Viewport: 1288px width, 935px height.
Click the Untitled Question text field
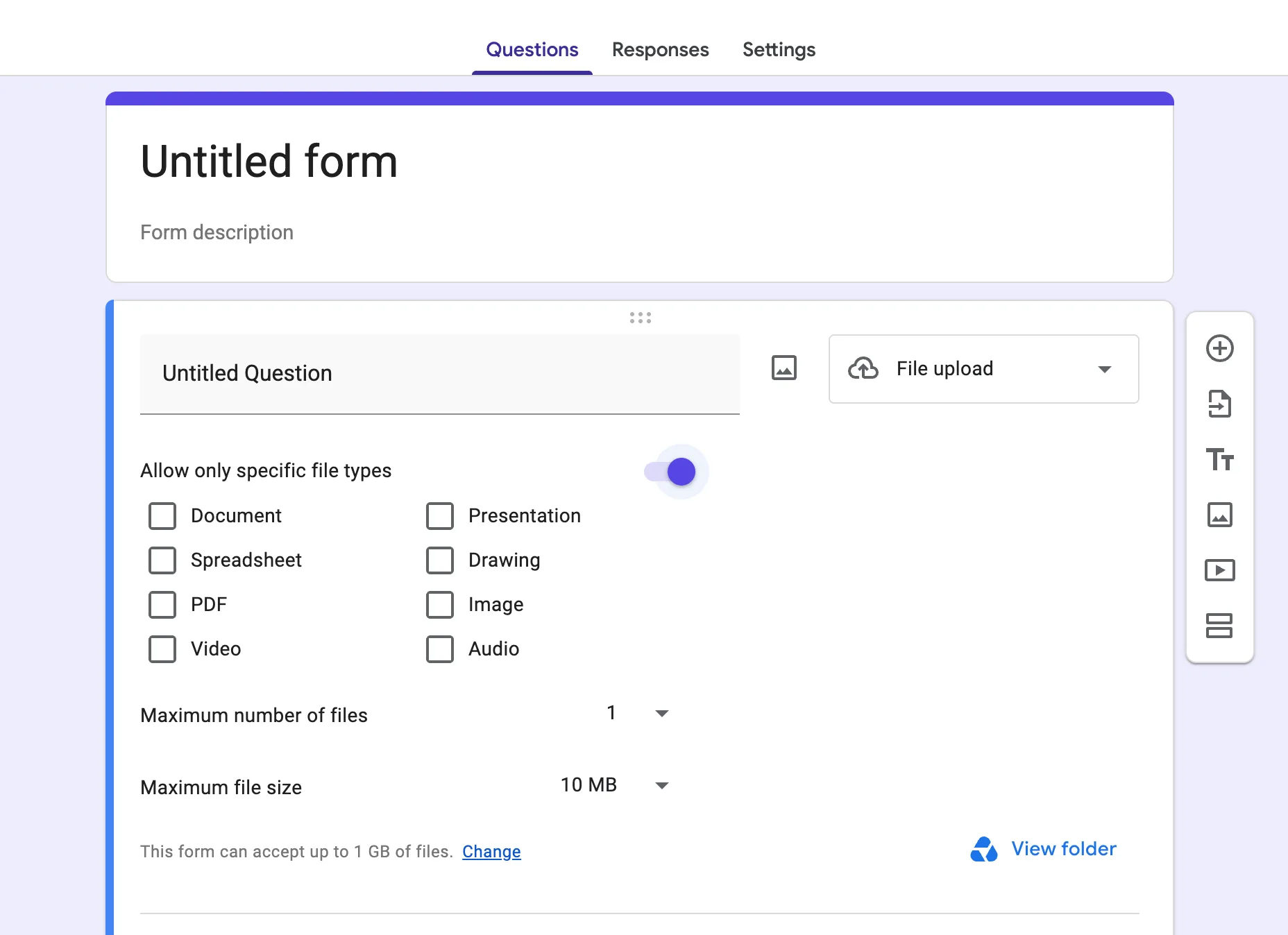440,374
